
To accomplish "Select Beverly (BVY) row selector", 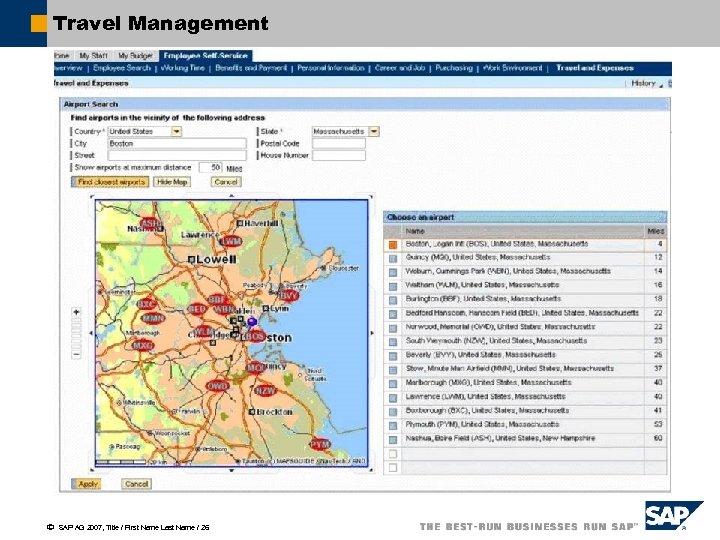I will tap(393, 356).
